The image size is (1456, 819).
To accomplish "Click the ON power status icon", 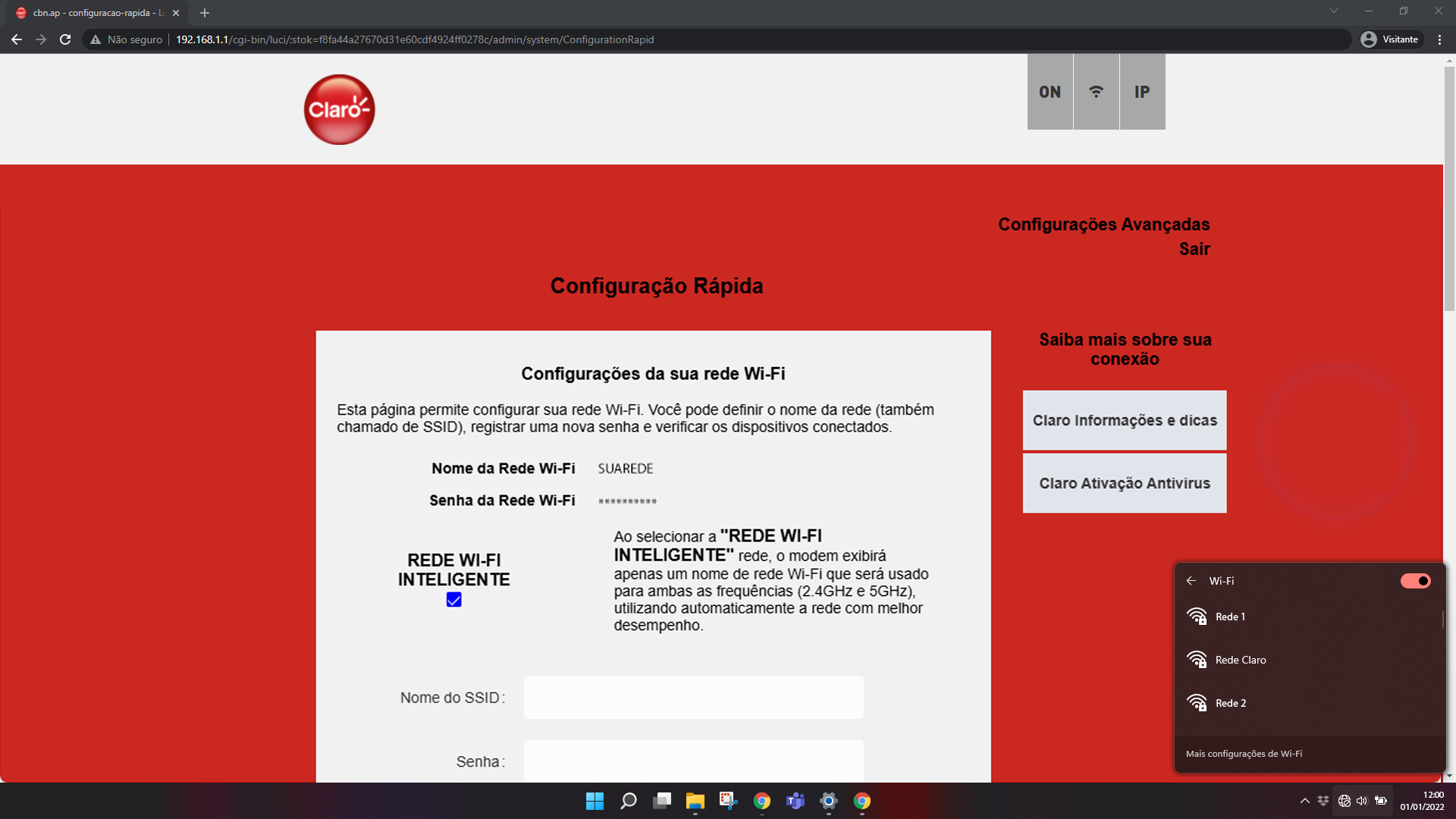I will click(1050, 92).
